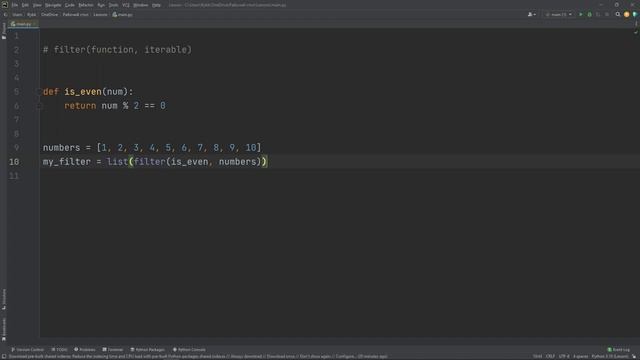Open the Project tool window sidebar
This screenshot has width=640, height=360.
[4, 31]
